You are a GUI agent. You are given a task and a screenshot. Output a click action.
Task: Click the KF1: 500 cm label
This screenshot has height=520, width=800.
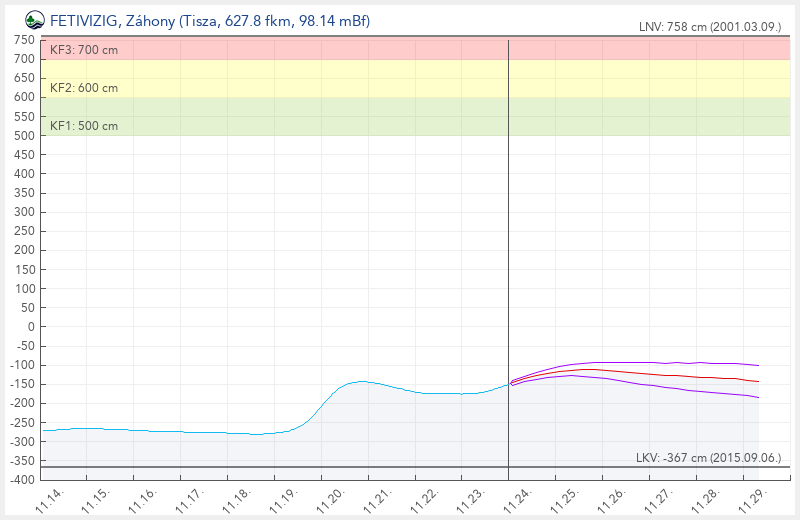pos(84,126)
